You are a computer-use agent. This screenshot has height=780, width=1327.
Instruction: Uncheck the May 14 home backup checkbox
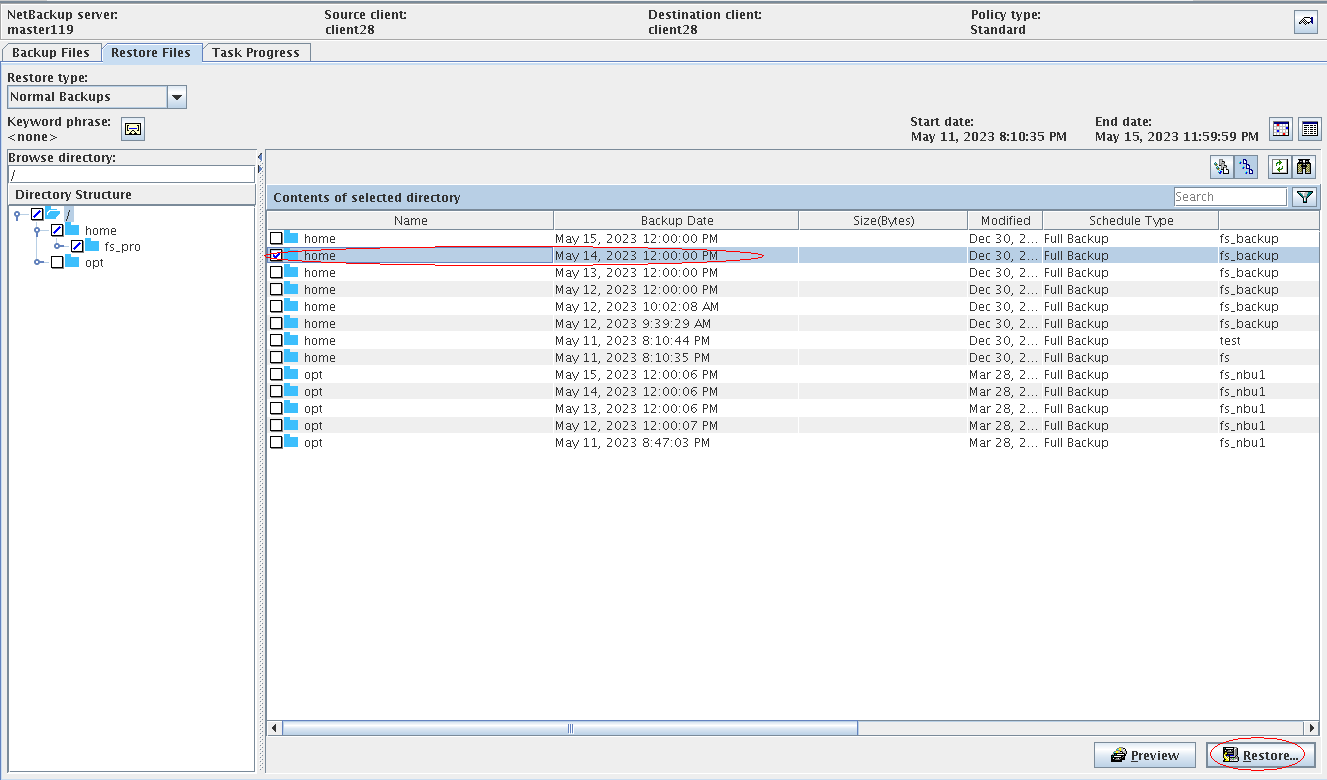(x=276, y=256)
